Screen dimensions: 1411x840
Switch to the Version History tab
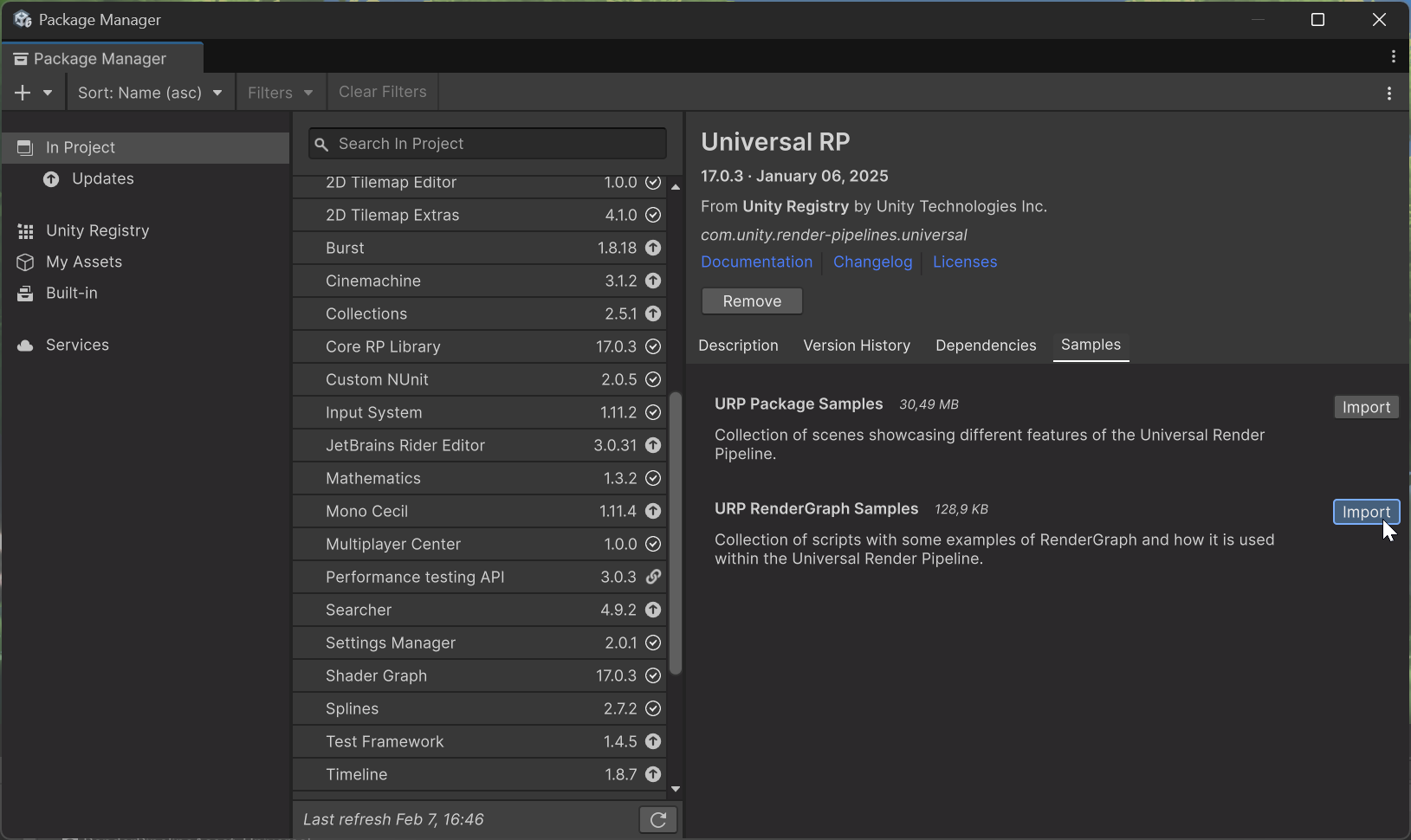point(856,346)
